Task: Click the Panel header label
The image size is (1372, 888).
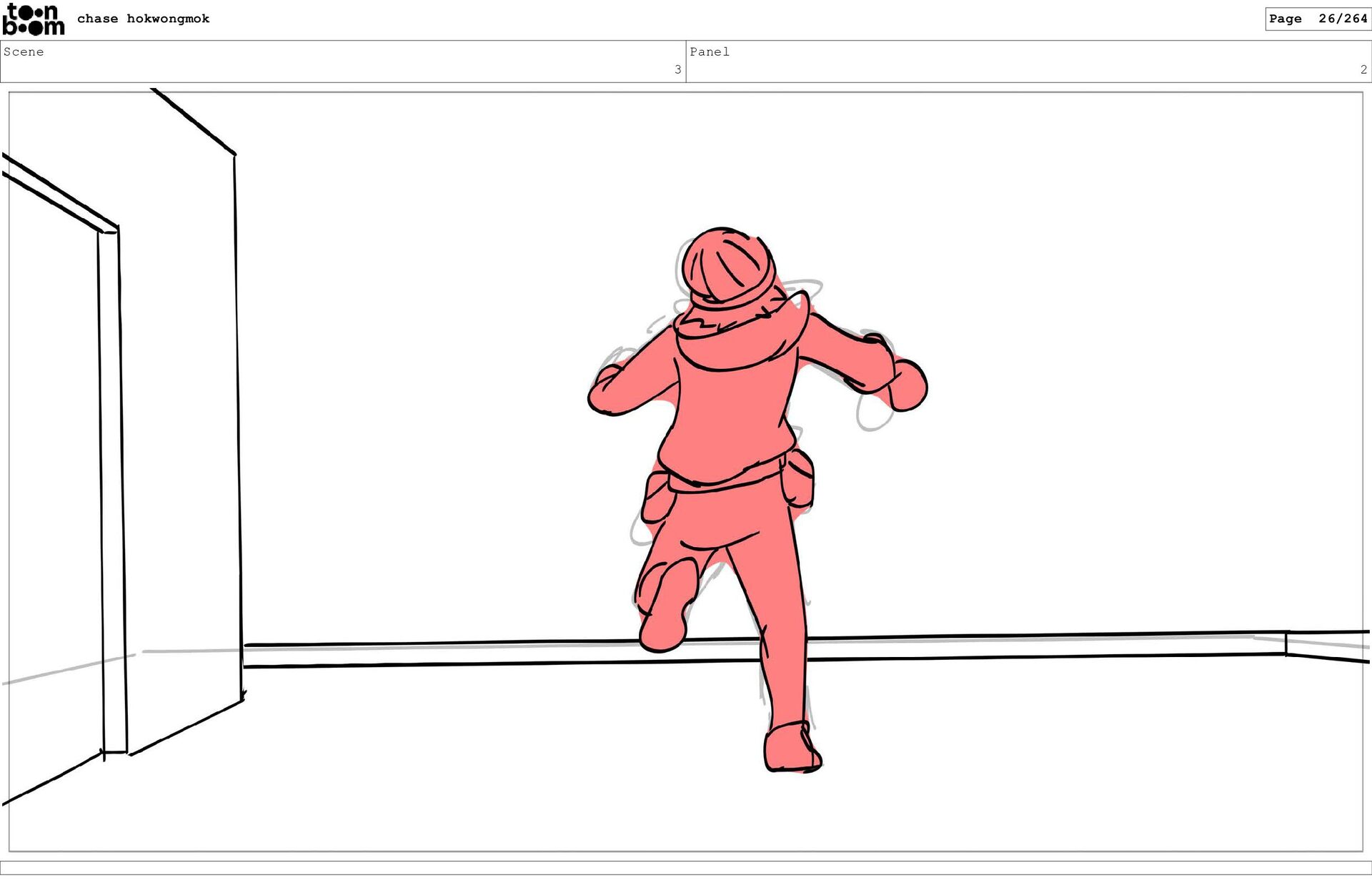Action: (709, 51)
